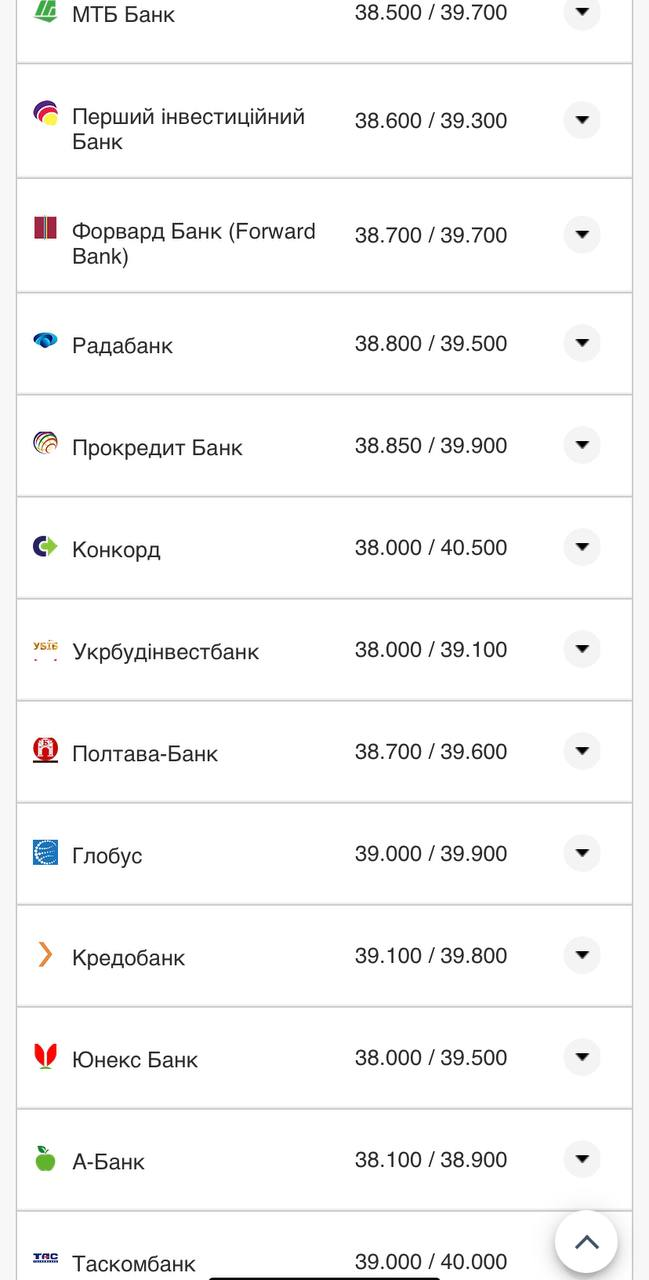Click the Кредобанк logo icon
This screenshot has width=649, height=1280.
click(x=45, y=955)
